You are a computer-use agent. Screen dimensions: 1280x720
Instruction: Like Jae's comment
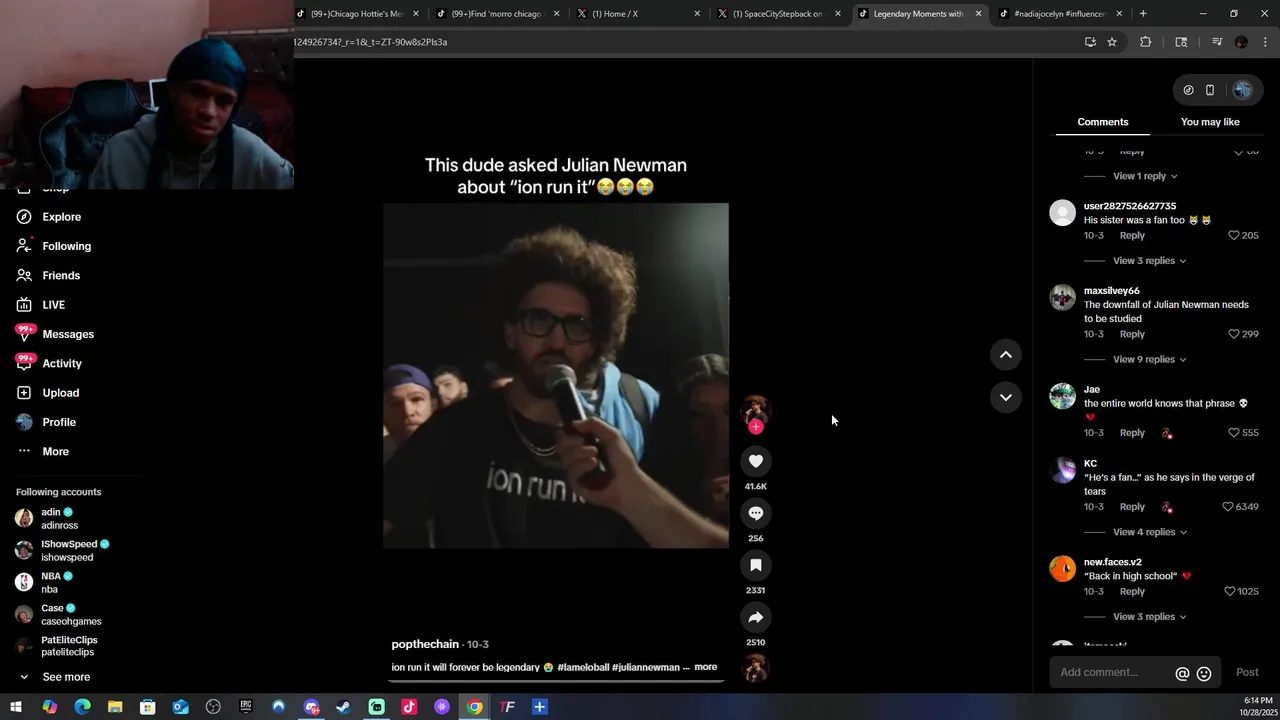point(1233,433)
